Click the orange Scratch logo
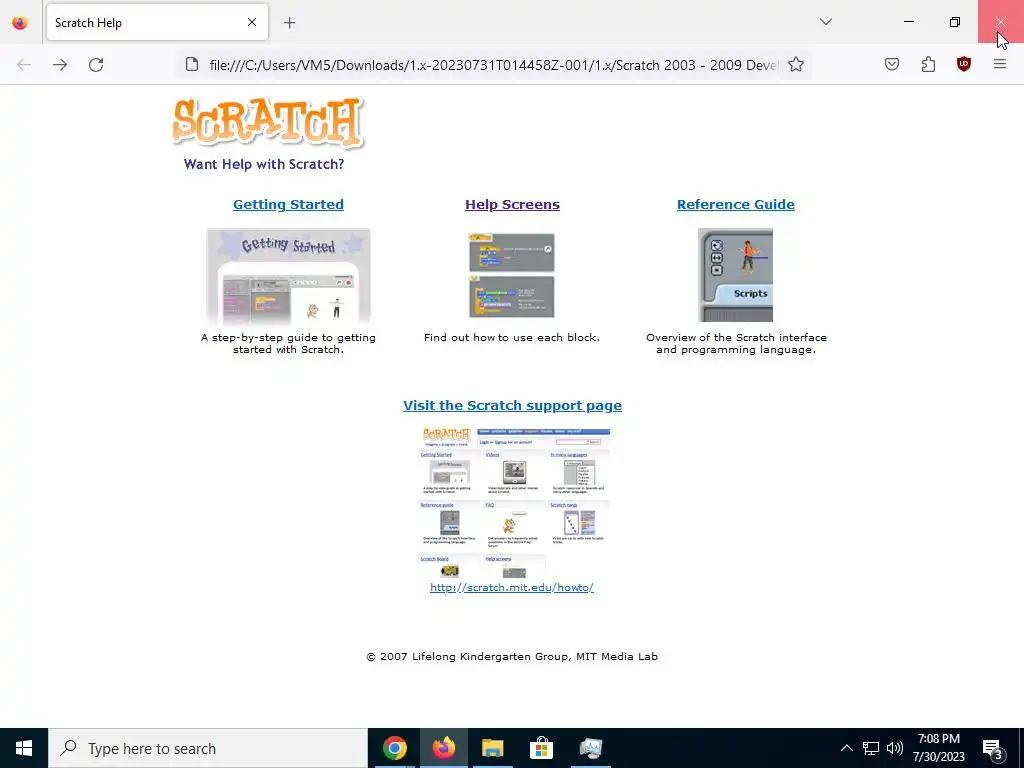 [268, 123]
